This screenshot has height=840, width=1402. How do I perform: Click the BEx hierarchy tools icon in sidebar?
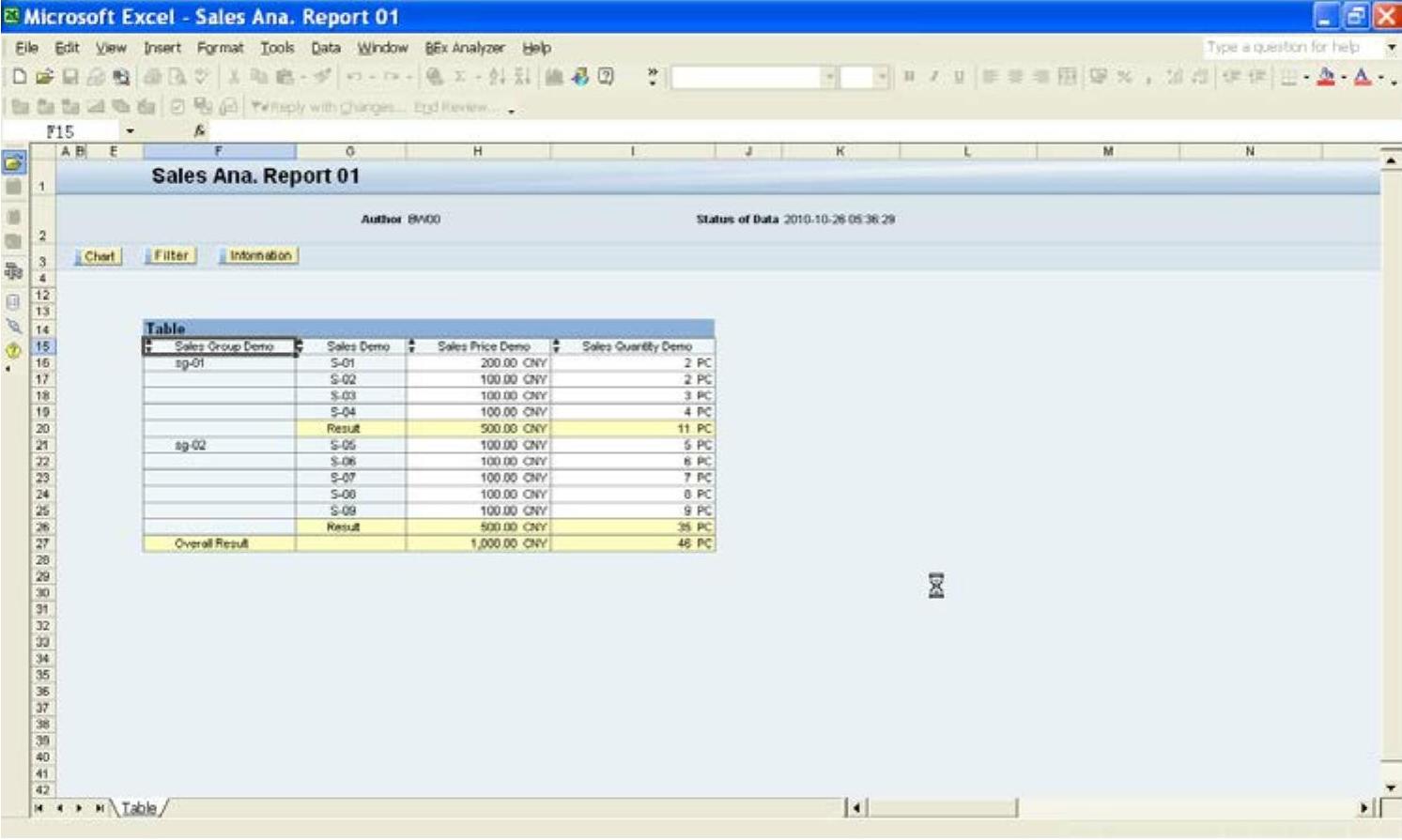(x=13, y=271)
